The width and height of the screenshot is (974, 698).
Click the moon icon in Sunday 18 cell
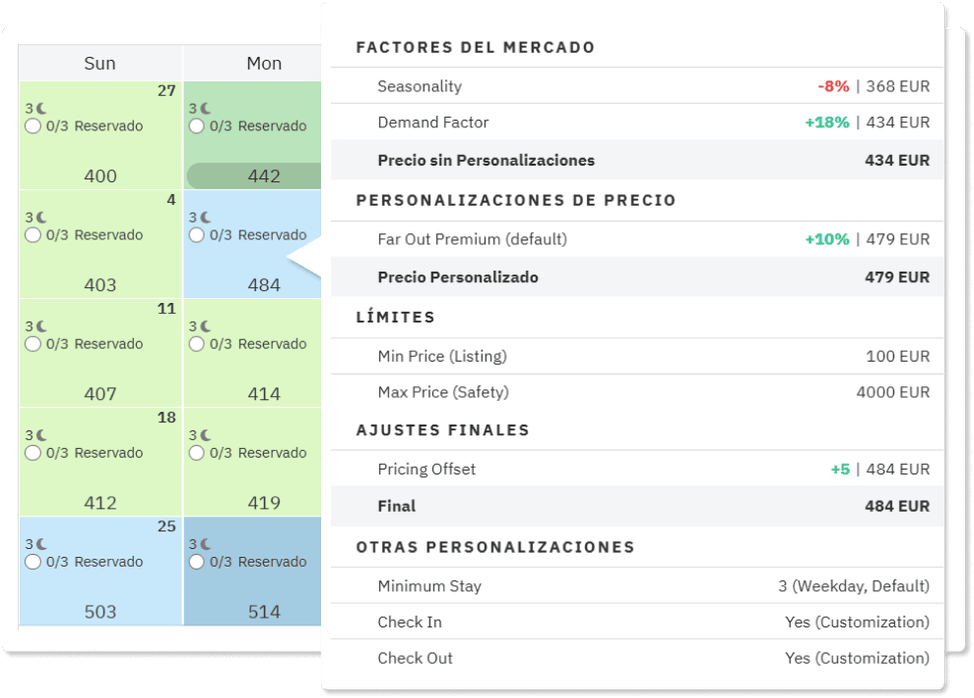[x=42, y=435]
